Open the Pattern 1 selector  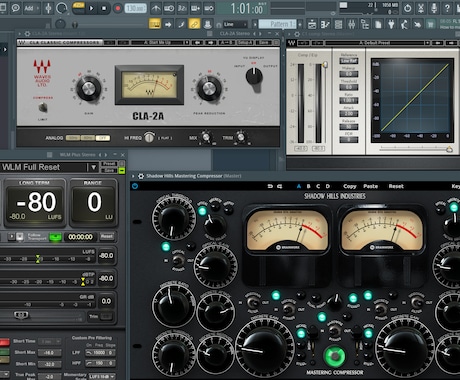[x=278, y=24]
